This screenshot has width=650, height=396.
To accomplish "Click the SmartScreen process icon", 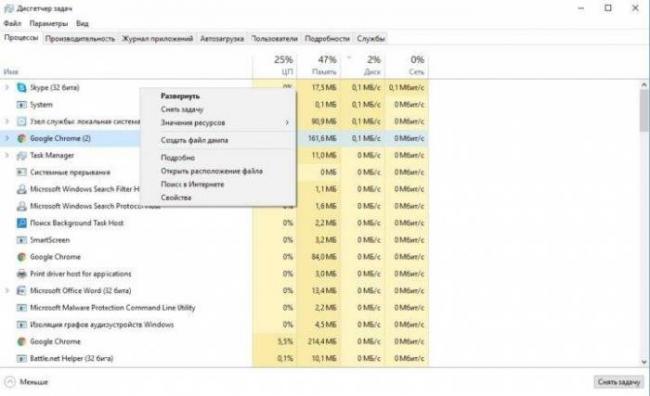I will click(x=22, y=240).
